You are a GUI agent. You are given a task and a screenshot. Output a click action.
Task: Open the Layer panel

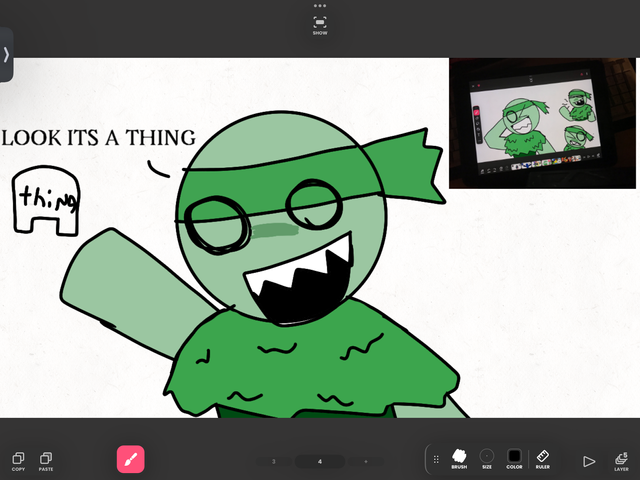(x=621, y=460)
